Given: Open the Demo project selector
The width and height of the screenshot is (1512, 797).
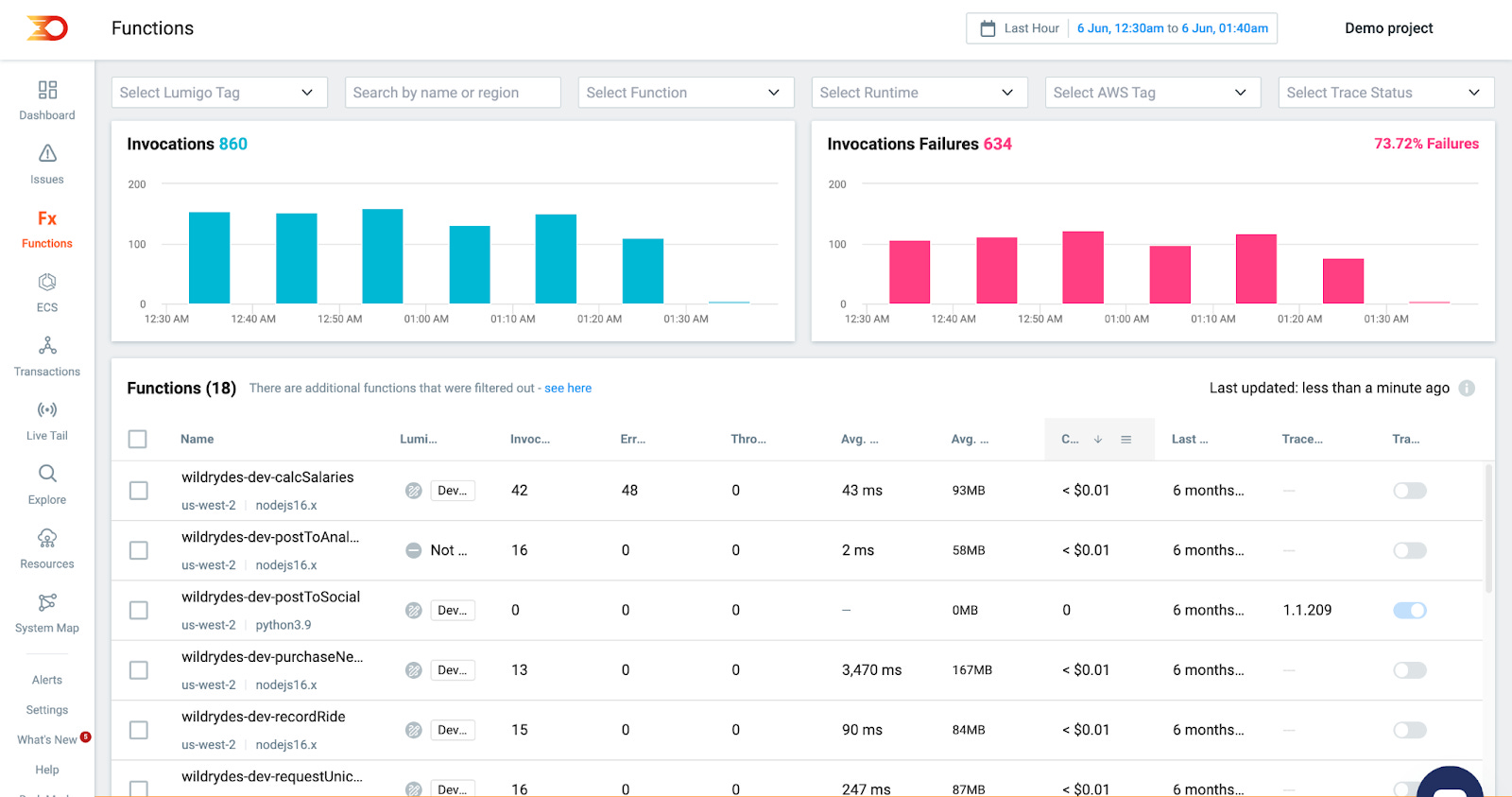Looking at the screenshot, I should [1388, 28].
